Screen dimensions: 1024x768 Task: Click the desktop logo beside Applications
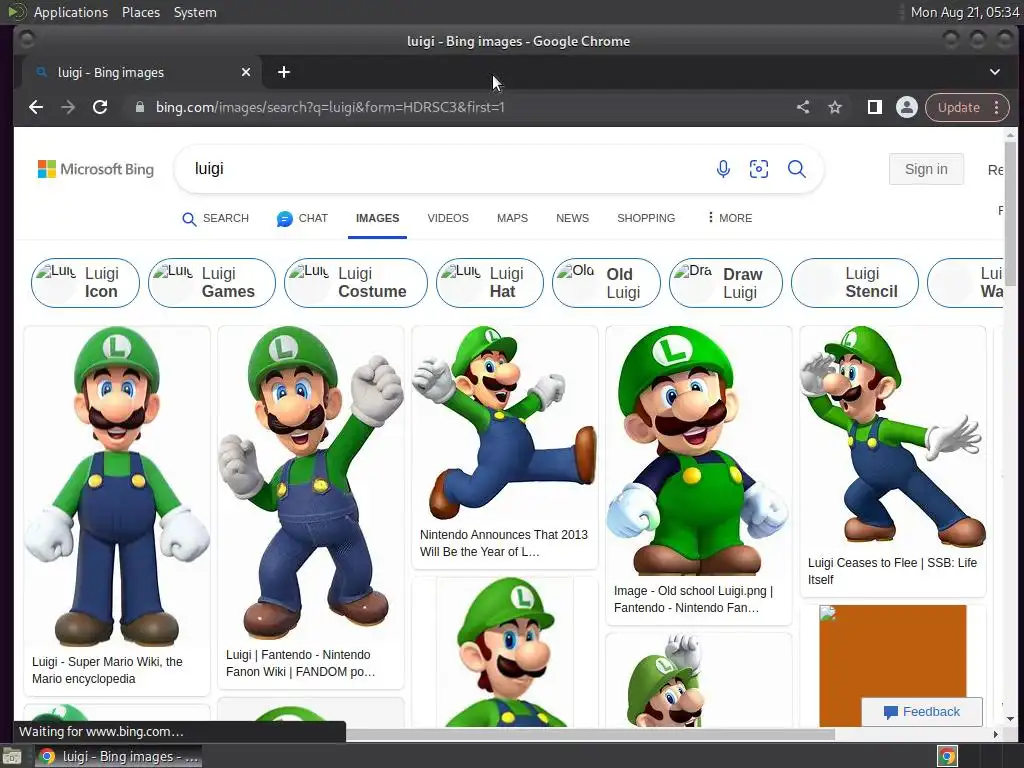click(16, 12)
